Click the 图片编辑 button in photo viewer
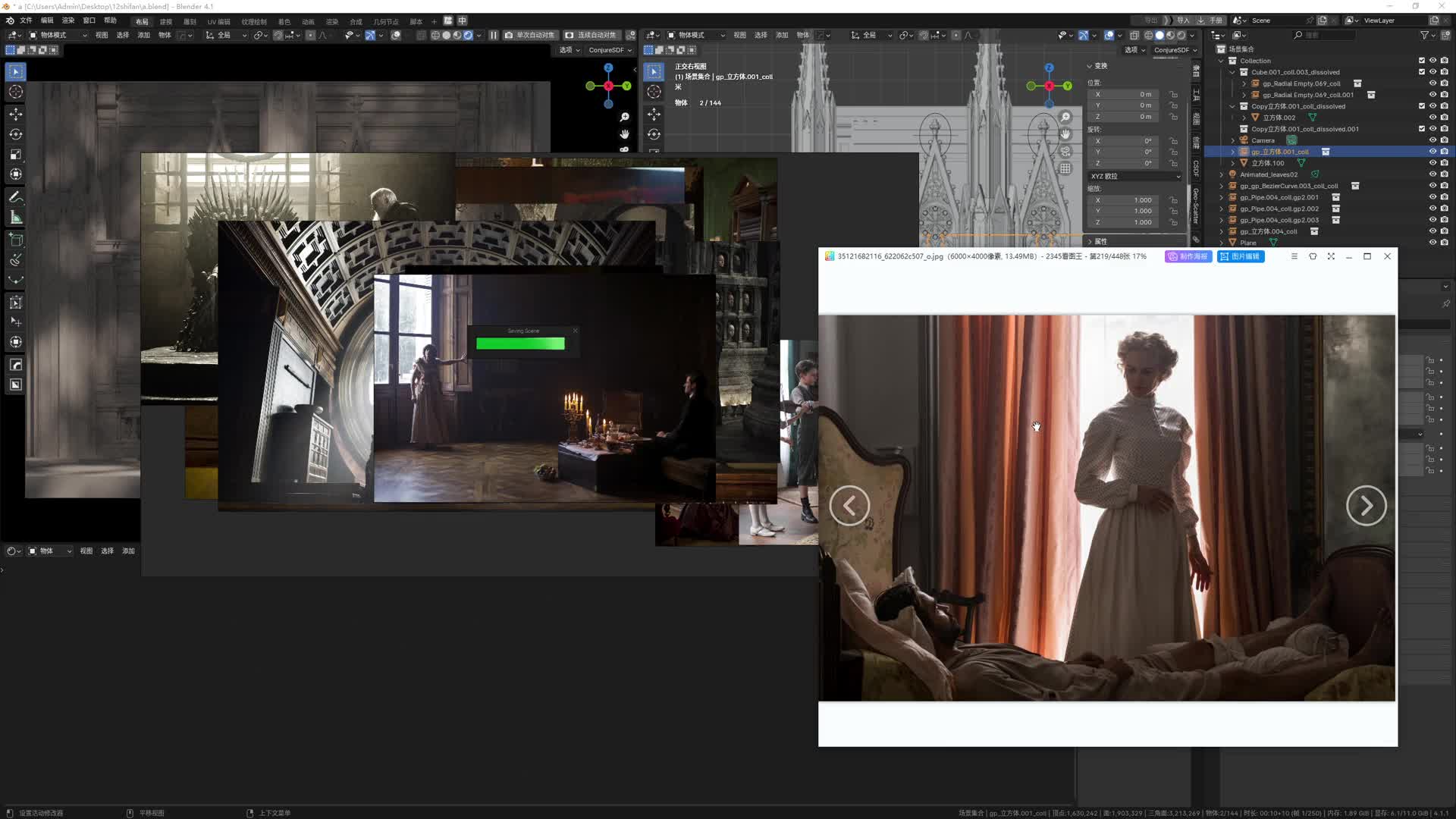This screenshot has width=1456, height=819. click(1240, 256)
